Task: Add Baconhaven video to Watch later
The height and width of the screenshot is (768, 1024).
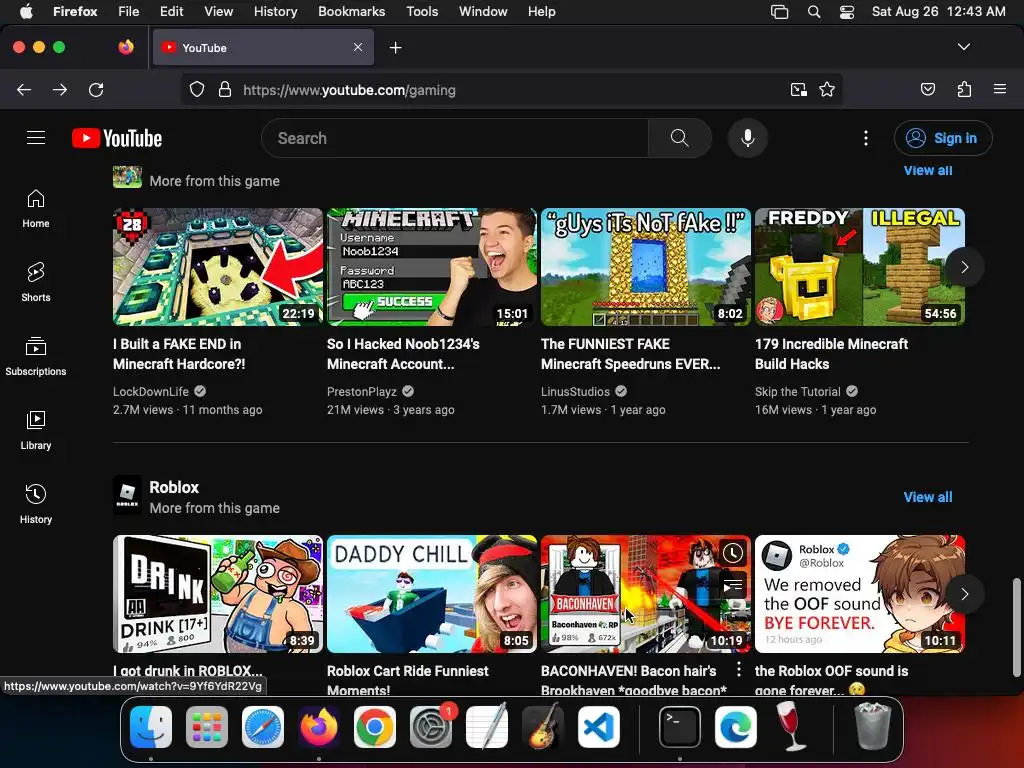Action: click(x=733, y=553)
